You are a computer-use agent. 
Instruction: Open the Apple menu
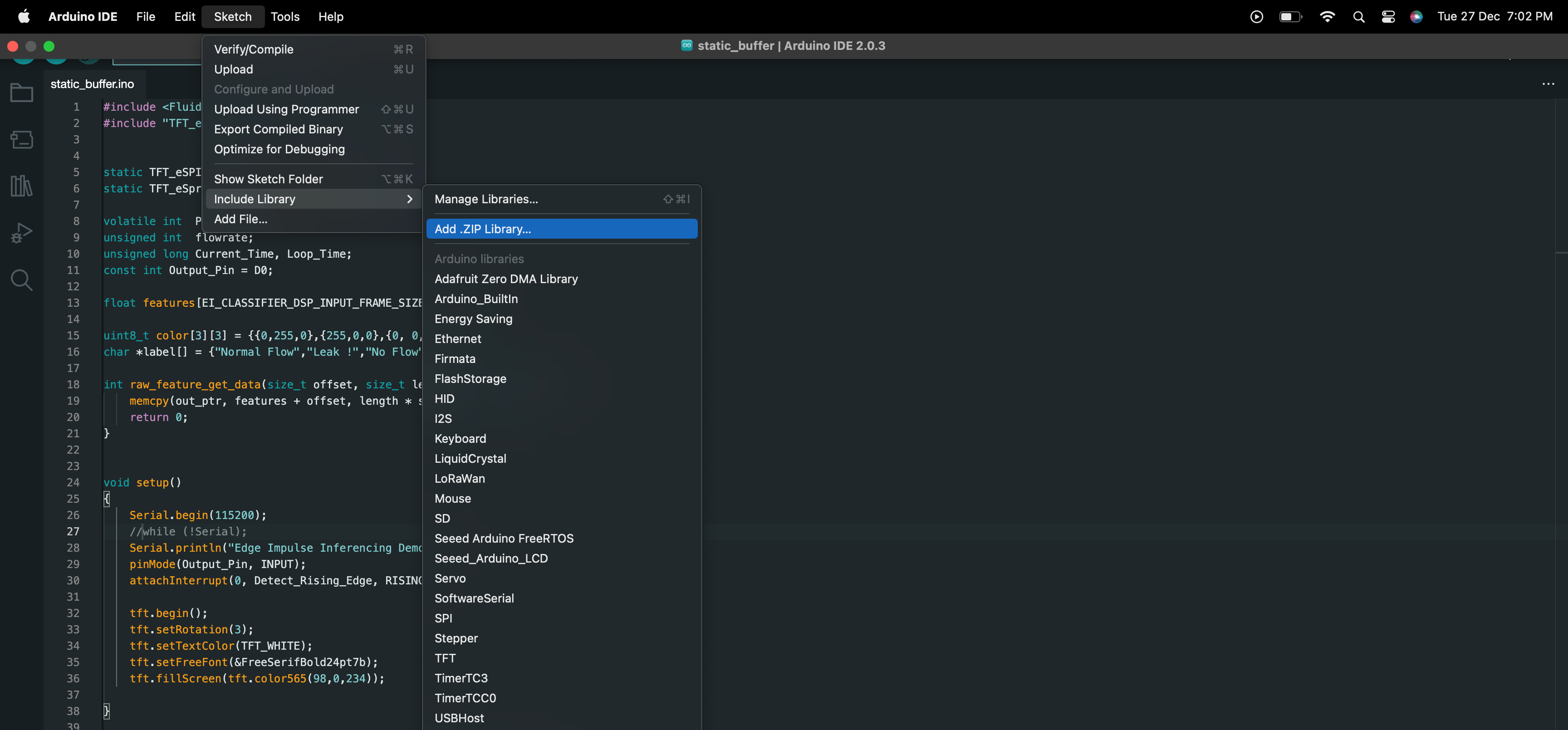tap(24, 16)
